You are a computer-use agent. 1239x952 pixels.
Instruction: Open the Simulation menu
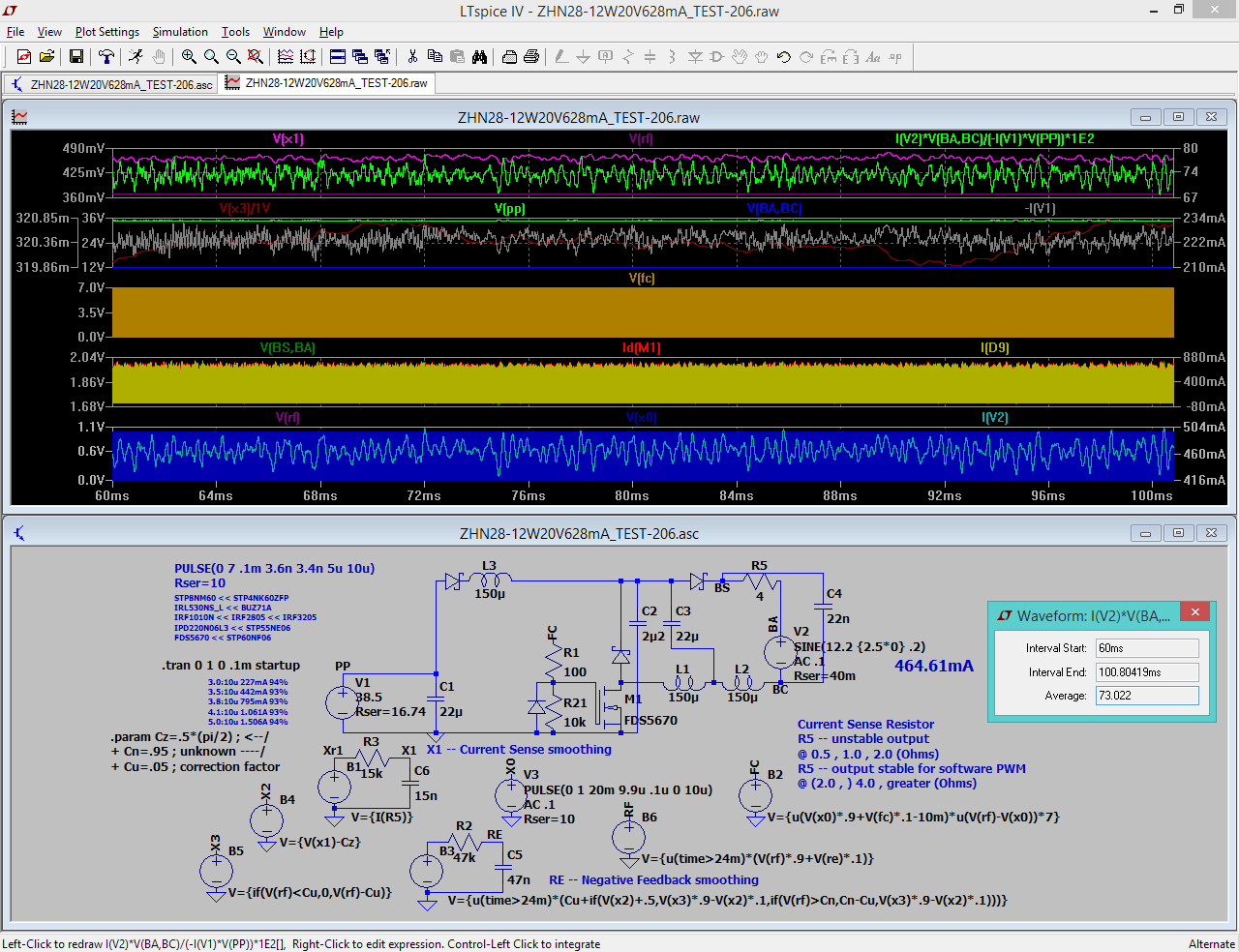point(180,32)
